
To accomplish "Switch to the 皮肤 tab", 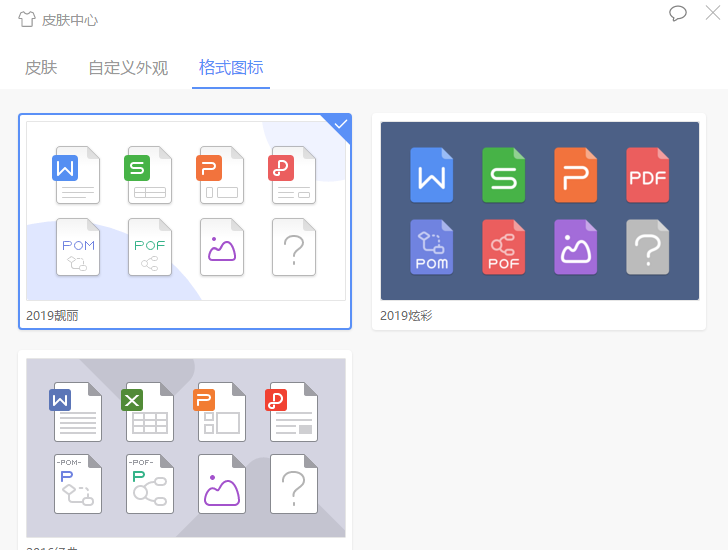I will 41,68.
